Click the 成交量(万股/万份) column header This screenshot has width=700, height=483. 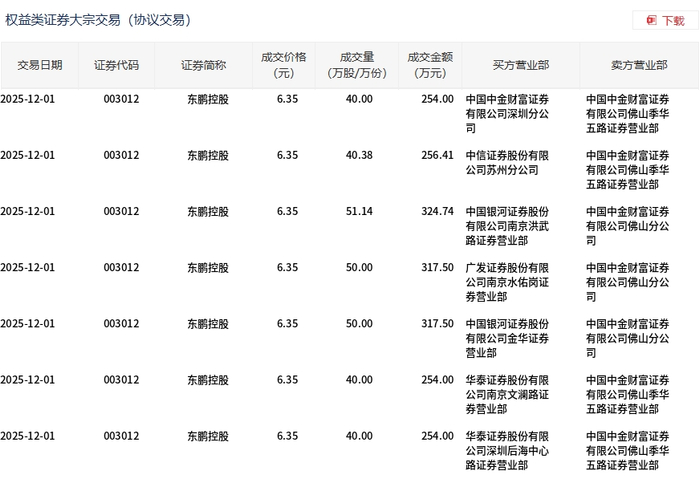click(357, 65)
